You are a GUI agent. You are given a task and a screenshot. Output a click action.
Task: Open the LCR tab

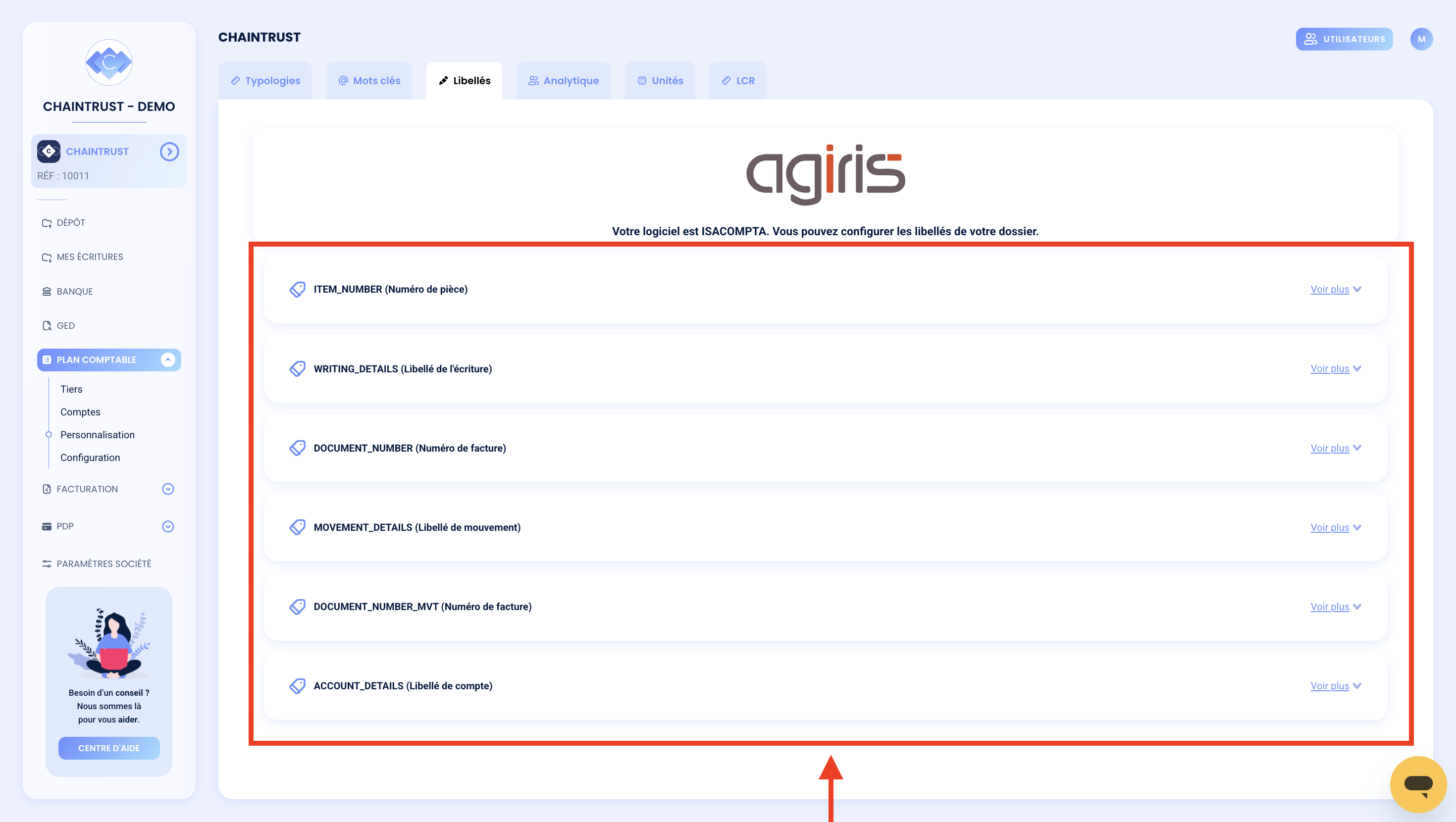[x=737, y=81]
